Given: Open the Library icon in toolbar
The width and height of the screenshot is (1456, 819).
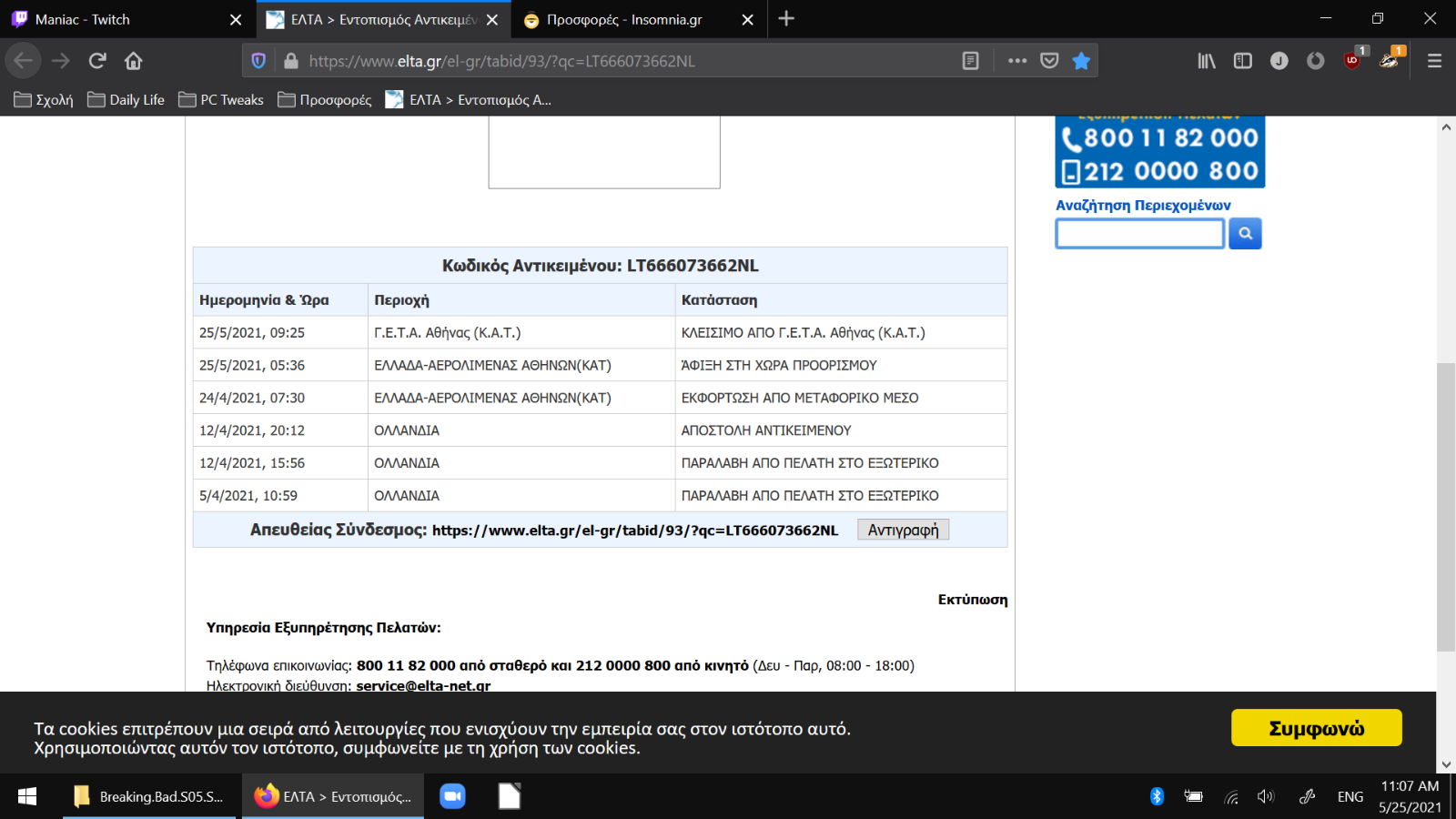Looking at the screenshot, I should coord(1207,61).
